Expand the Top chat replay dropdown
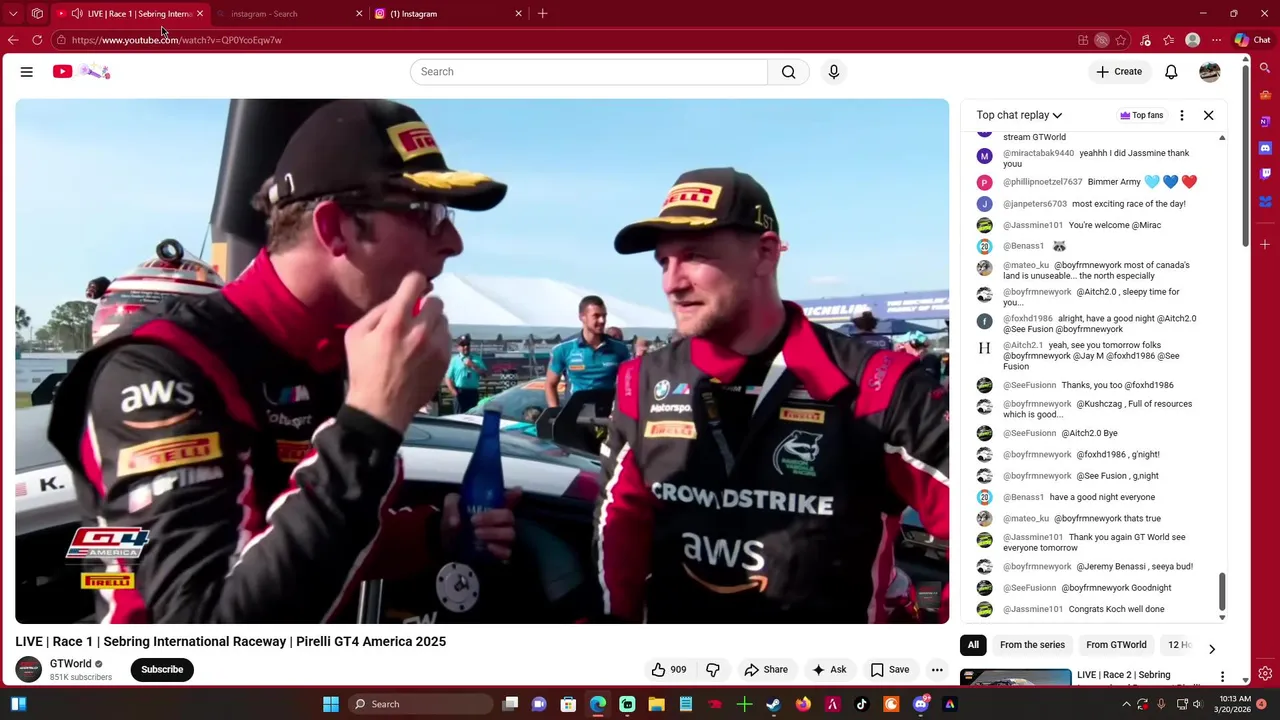The image size is (1280, 720). pos(1019,115)
